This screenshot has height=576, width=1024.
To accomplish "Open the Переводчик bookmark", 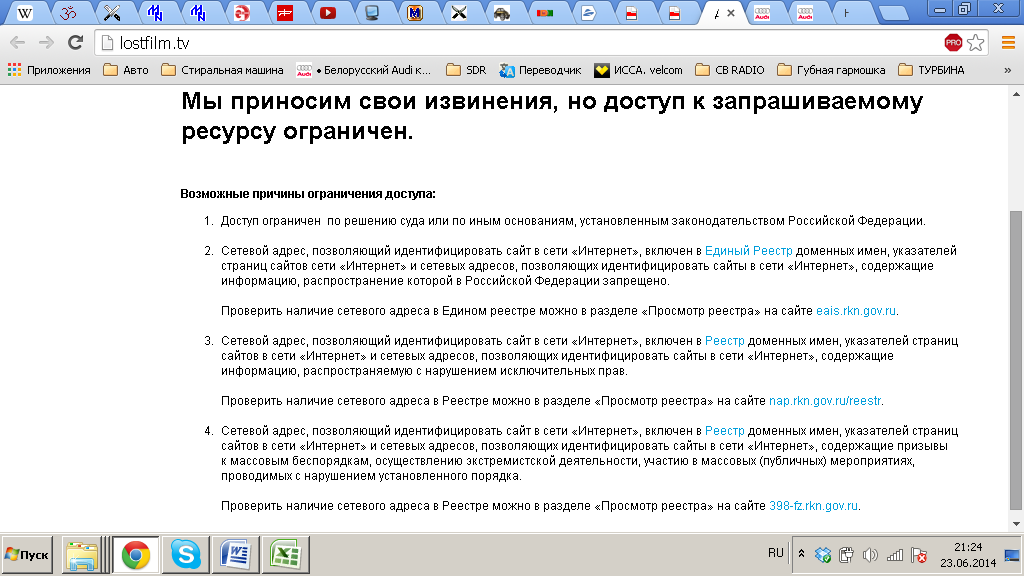I will pos(541,70).
